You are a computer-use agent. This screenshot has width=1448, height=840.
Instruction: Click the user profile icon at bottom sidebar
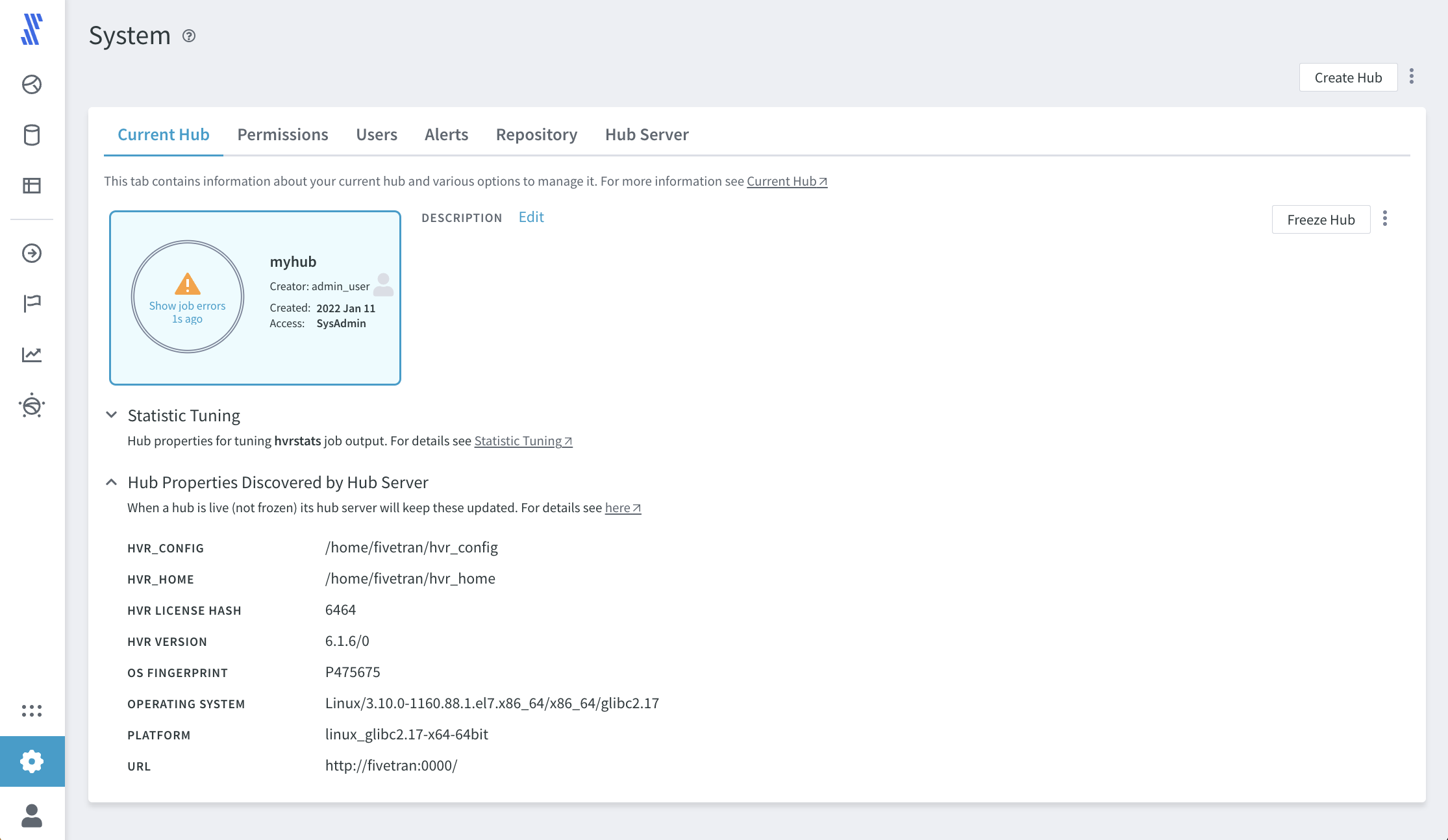[32, 815]
